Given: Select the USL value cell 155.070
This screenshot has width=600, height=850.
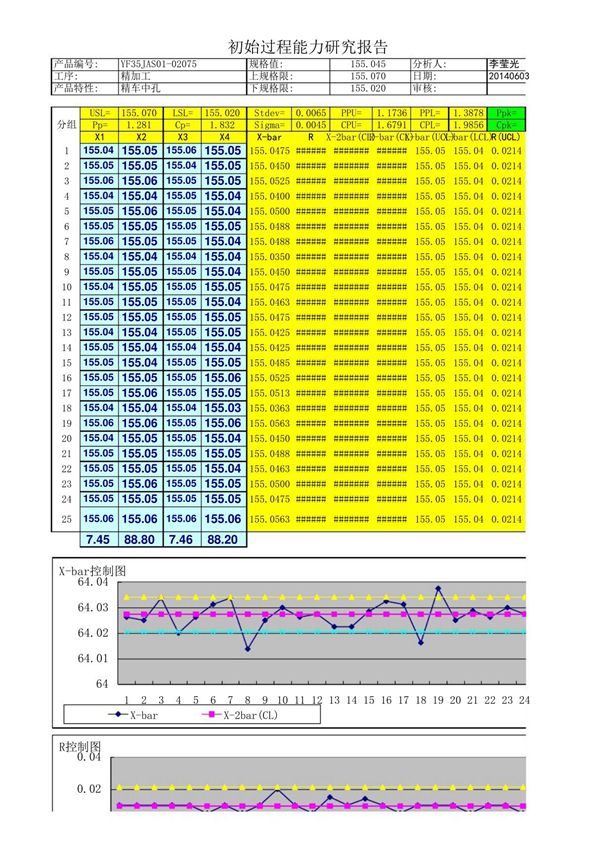Looking at the screenshot, I should 141,114.
